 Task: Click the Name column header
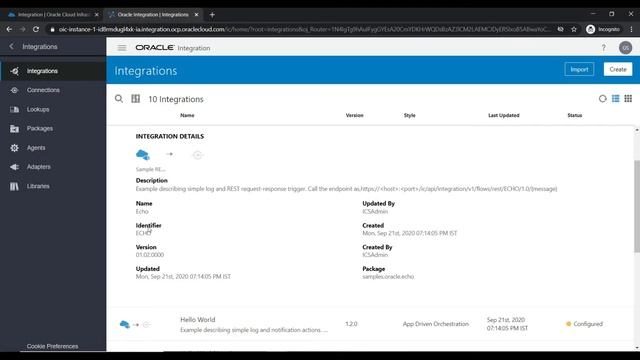187,116
